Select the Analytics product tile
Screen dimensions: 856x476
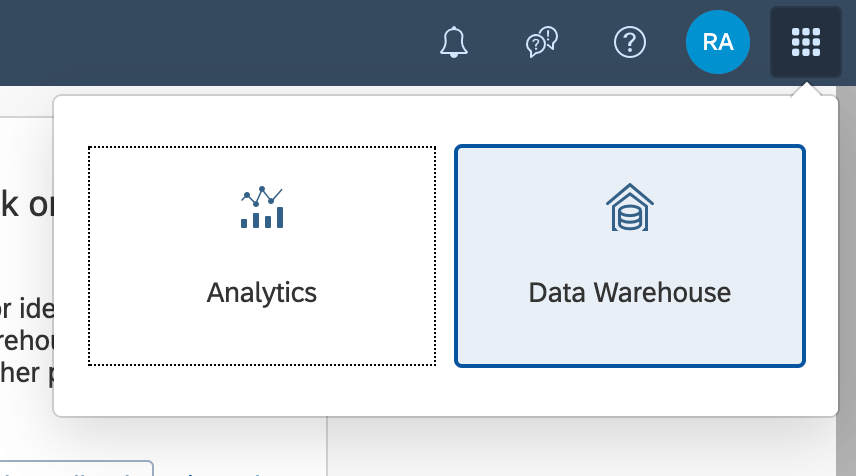point(262,256)
